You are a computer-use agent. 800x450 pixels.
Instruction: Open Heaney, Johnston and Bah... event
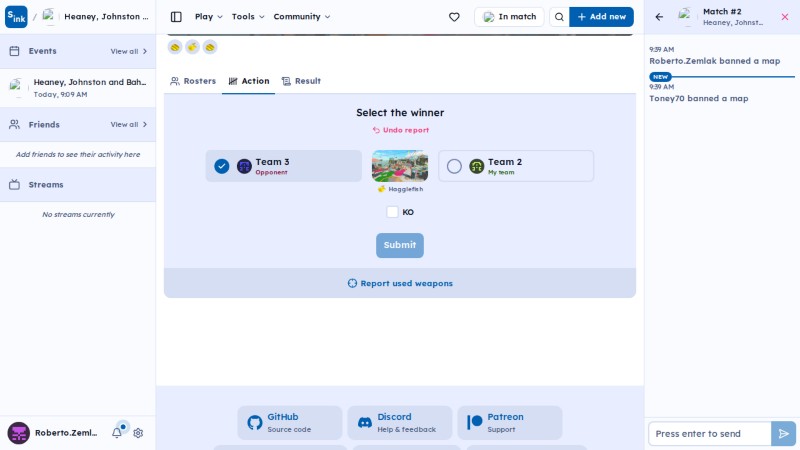point(78,88)
